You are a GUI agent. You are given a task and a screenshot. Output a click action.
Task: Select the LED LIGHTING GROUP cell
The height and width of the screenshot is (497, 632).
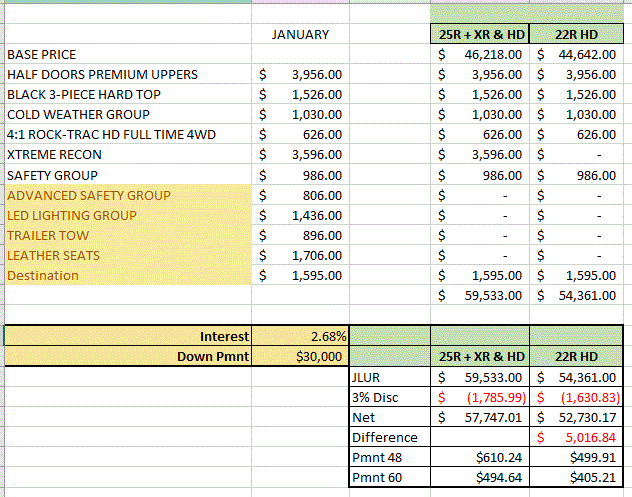[x=128, y=215]
